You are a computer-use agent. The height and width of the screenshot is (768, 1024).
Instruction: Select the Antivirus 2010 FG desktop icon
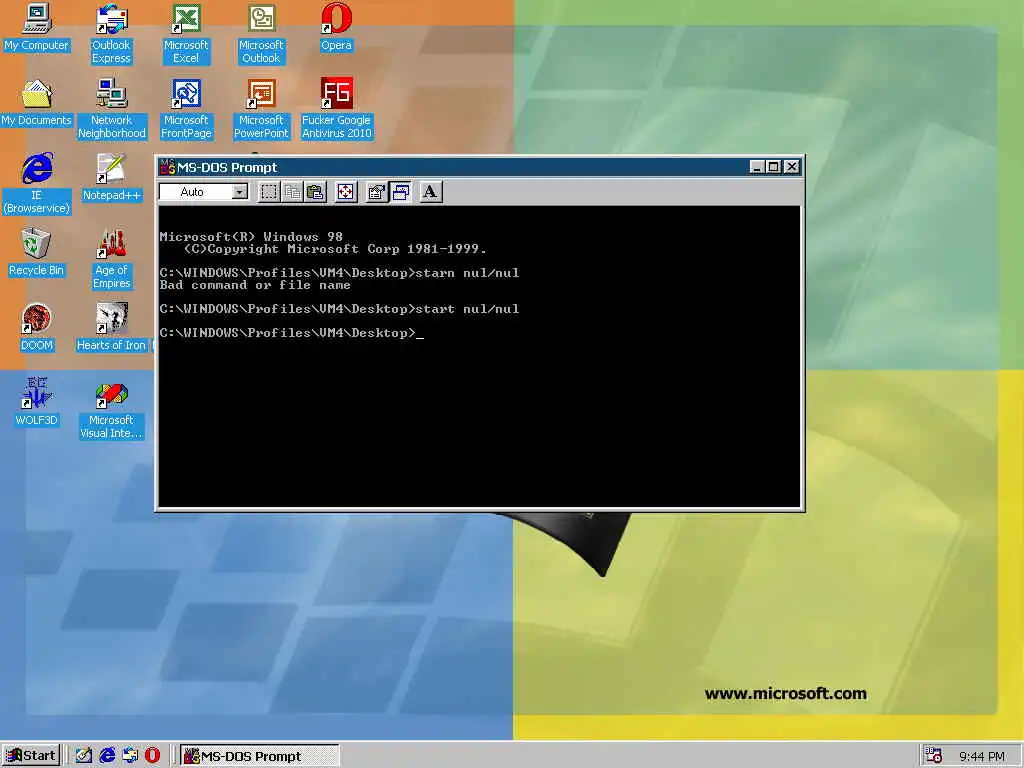336,108
